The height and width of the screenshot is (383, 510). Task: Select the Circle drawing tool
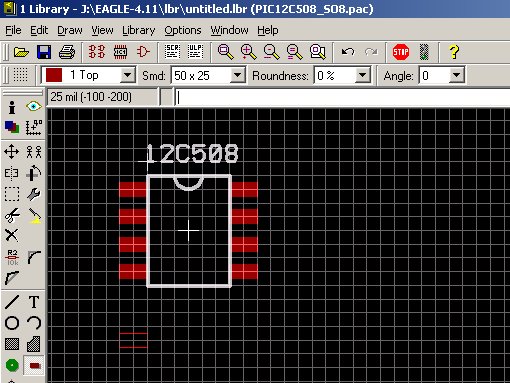pyautogui.click(x=12, y=323)
